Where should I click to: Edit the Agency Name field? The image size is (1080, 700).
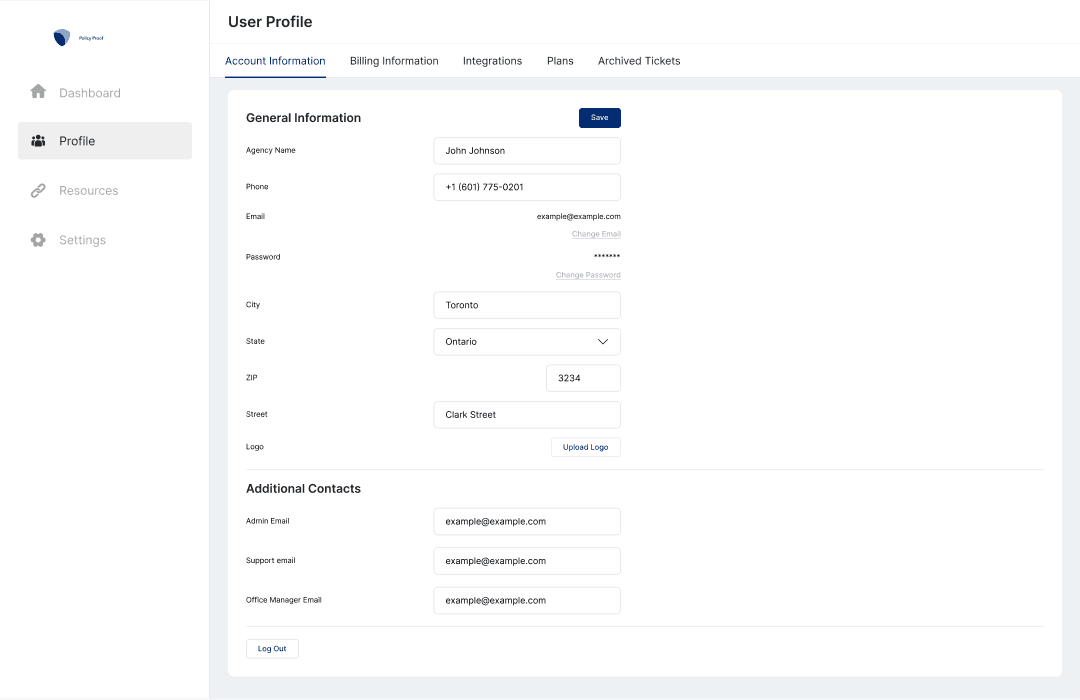(527, 150)
